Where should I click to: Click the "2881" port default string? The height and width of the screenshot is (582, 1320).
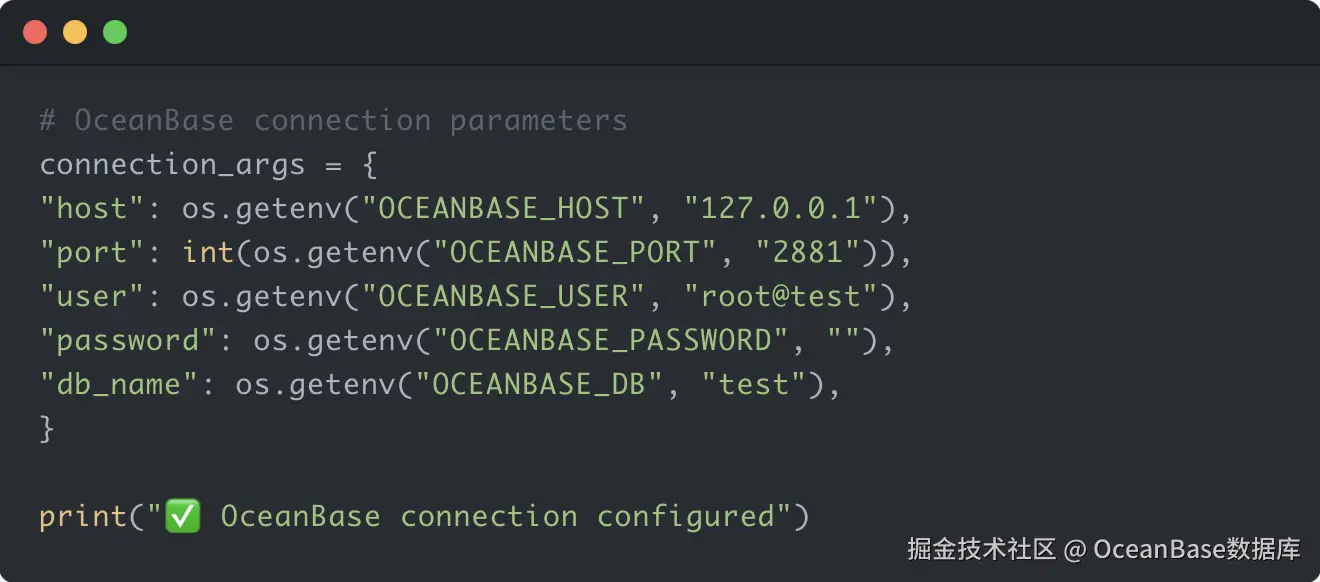point(816,253)
